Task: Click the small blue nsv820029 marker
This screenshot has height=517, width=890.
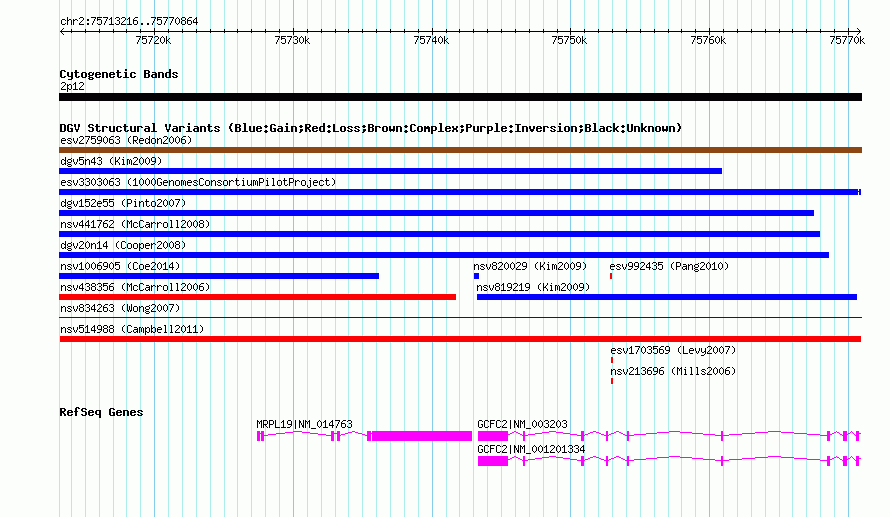Action: pos(476,276)
